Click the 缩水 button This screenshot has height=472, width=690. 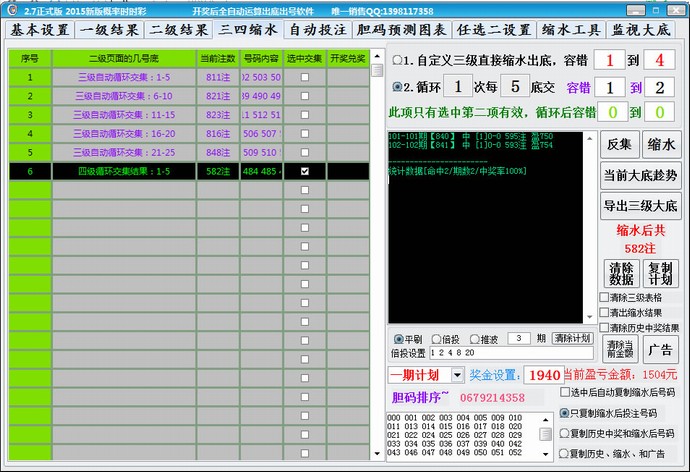[x=661, y=144]
